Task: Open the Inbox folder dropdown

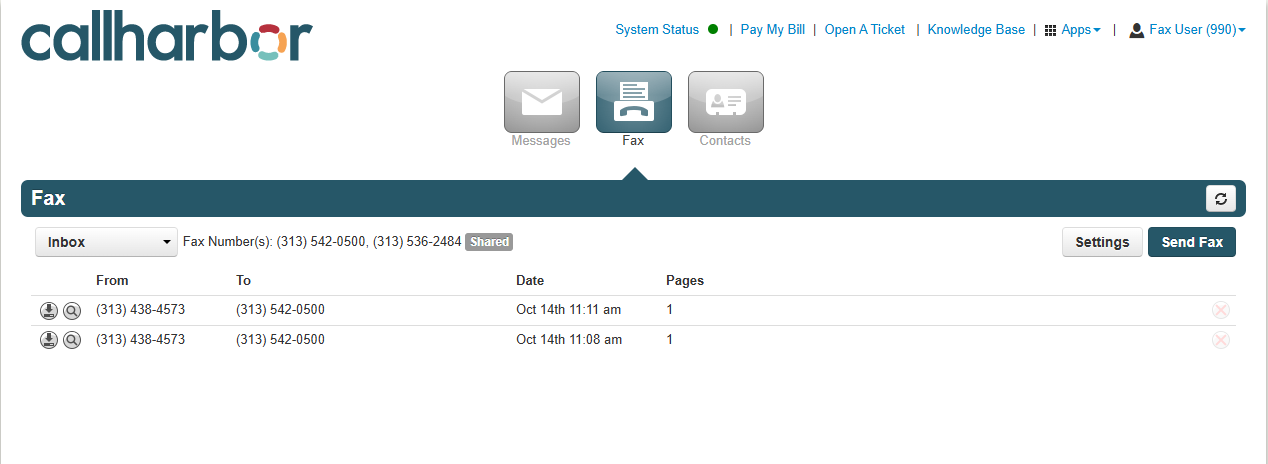Action: pyautogui.click(x=106, y=242)
